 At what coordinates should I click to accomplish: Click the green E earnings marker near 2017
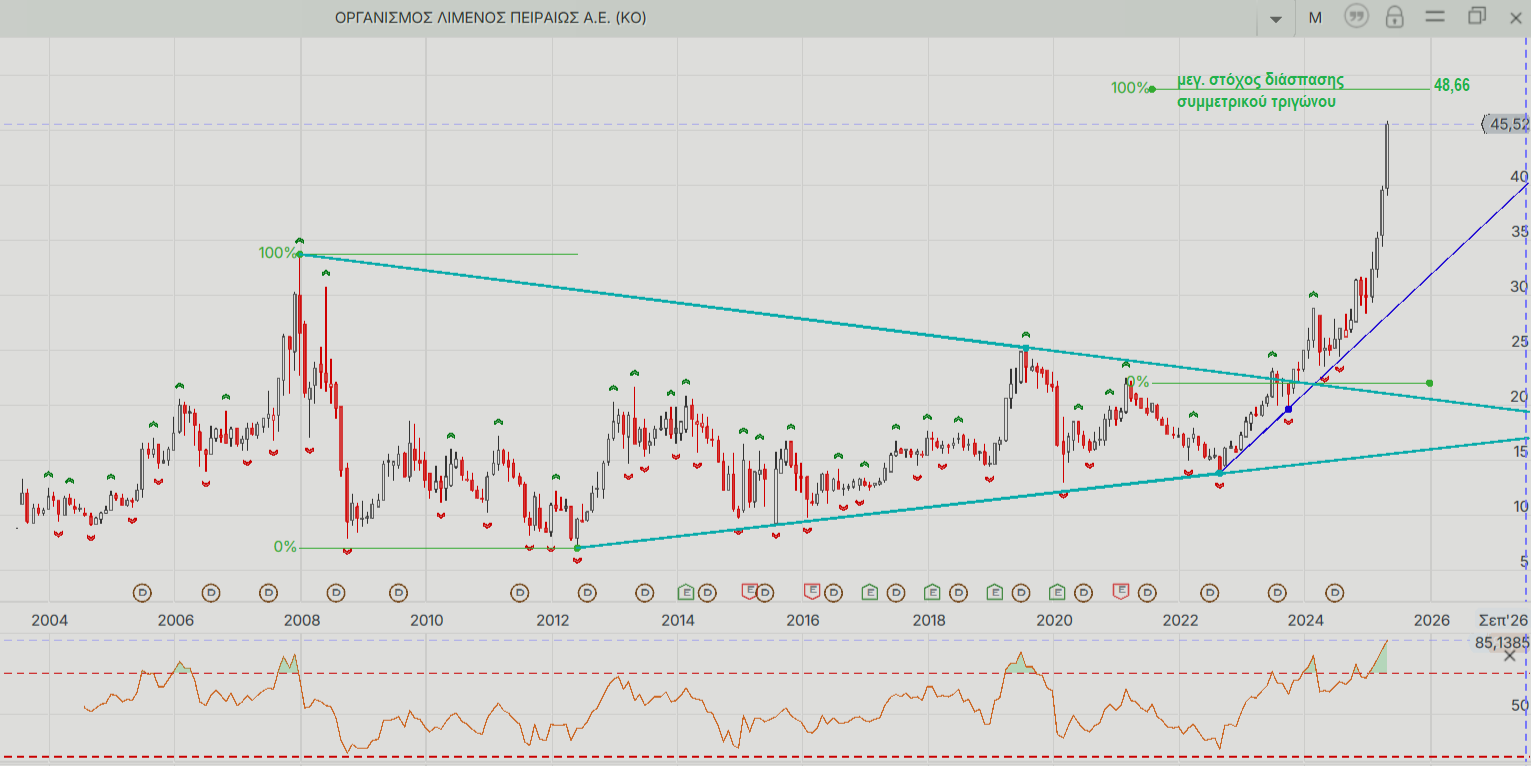pos(869,593)
